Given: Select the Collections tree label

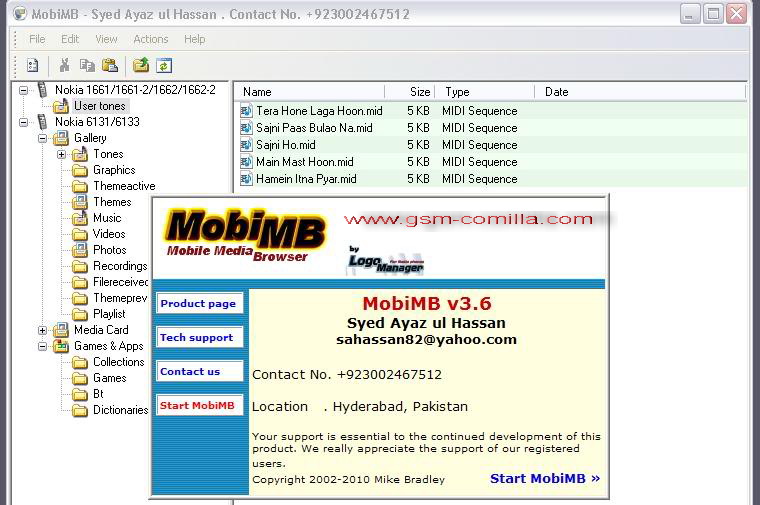Looking at the screenshot, I should [x=119, y=362].
